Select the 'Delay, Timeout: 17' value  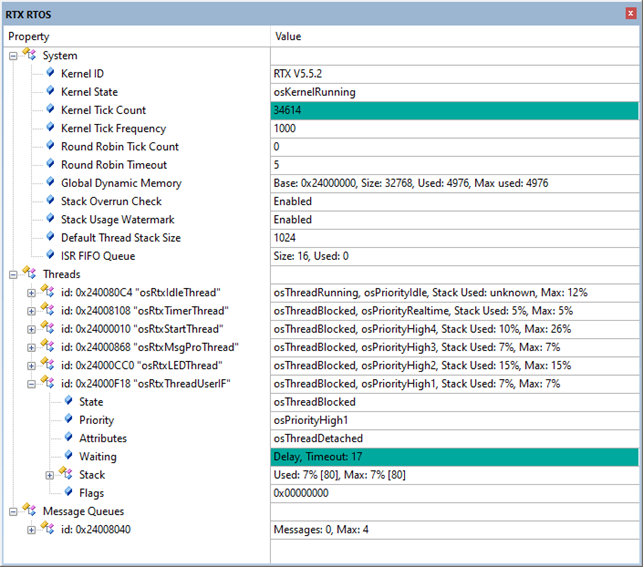point(455,457)
